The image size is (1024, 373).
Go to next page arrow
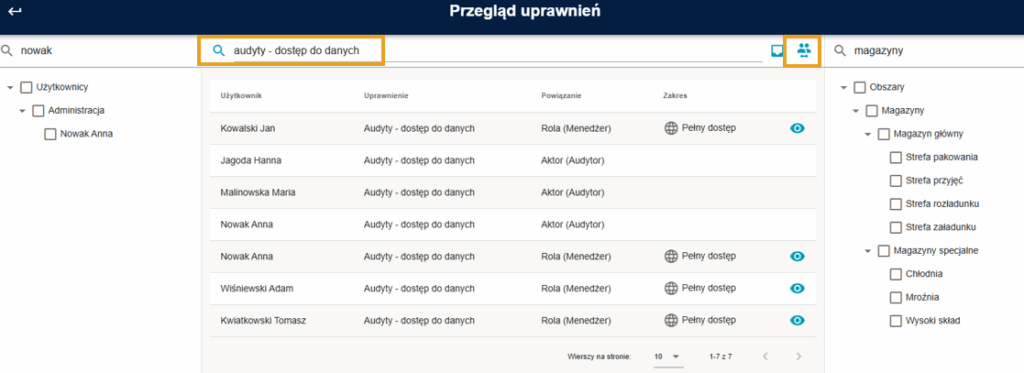click(798, 357)
